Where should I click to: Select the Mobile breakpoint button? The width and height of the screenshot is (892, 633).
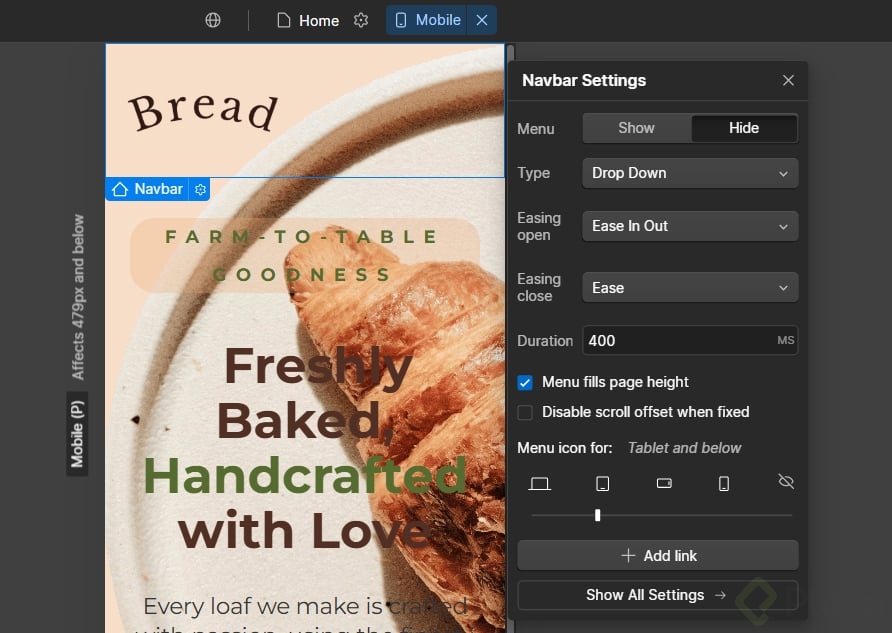tap(427, 20)
